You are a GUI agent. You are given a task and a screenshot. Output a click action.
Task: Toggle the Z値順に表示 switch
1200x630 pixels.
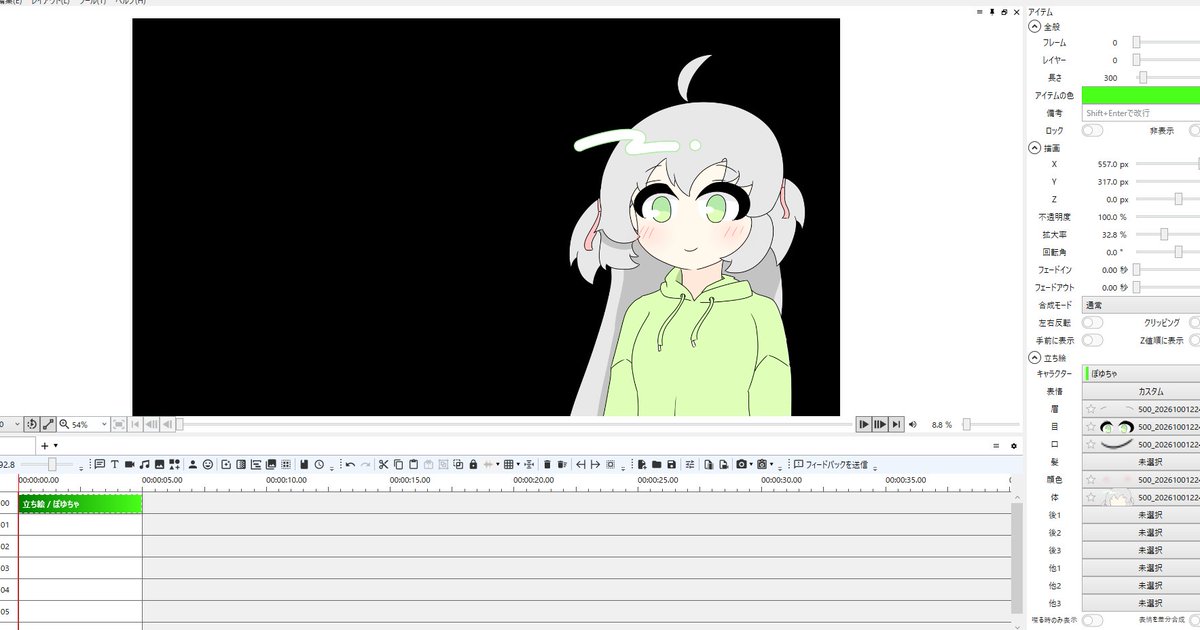1195,340
